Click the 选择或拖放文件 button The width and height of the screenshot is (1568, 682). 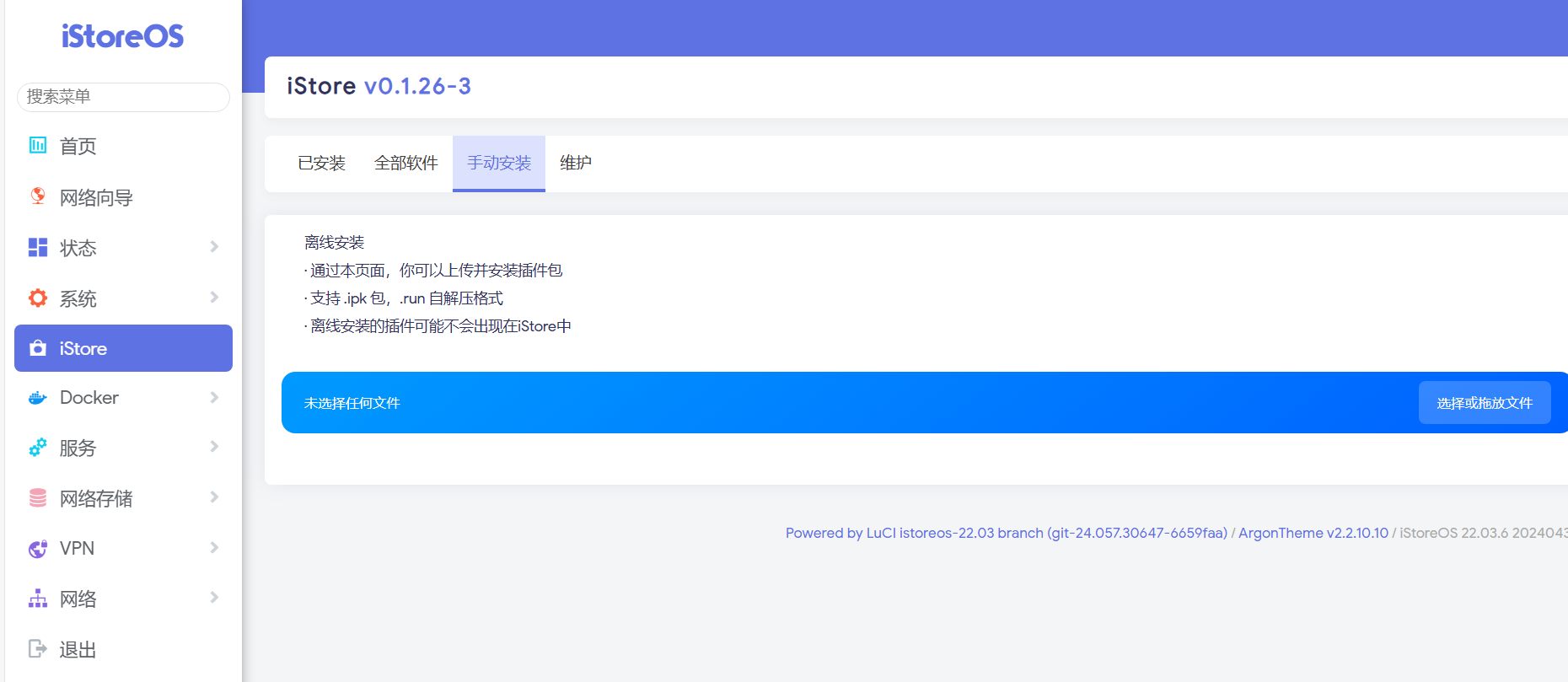coord(1485,403)
